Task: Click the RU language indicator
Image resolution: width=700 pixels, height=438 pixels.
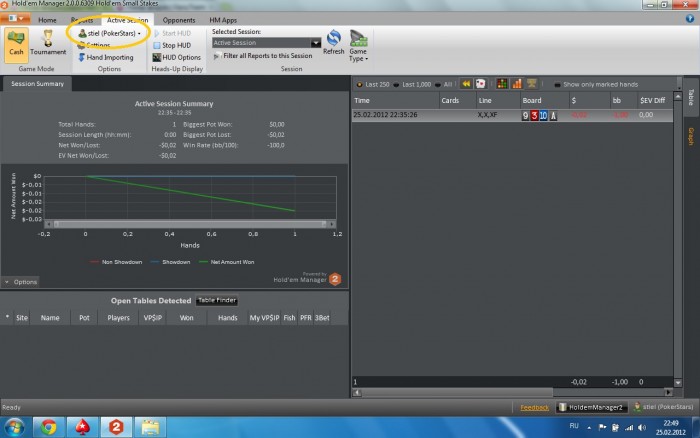Action: point(574,426)
